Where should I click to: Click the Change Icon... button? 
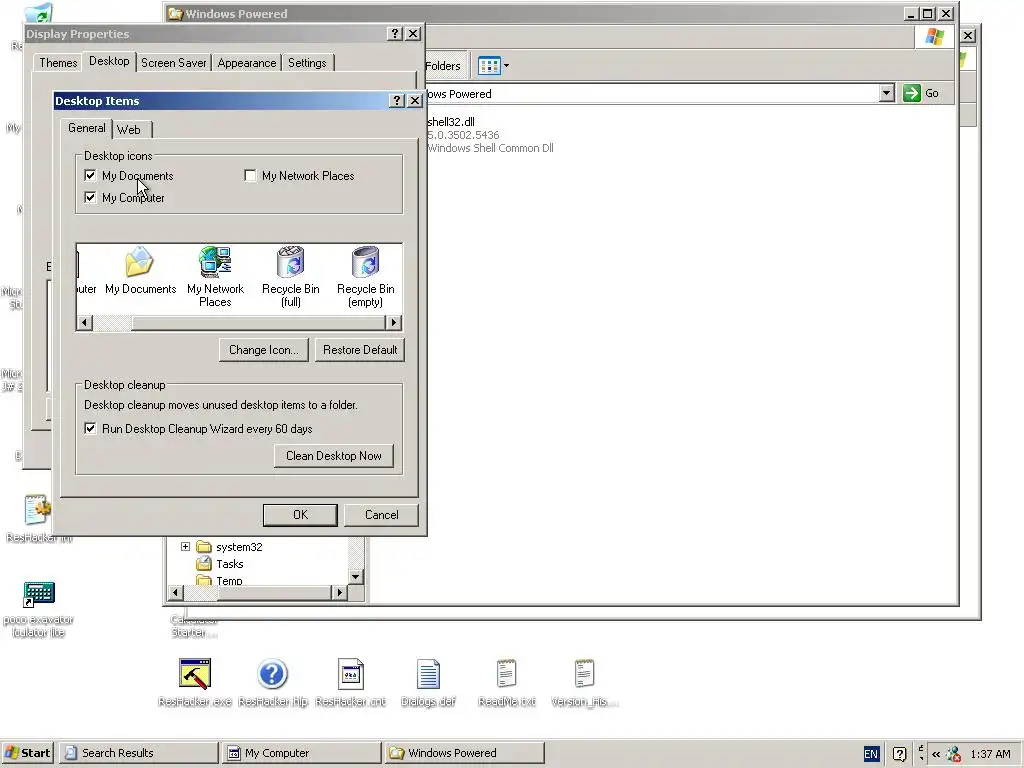[x=264, y=349]
